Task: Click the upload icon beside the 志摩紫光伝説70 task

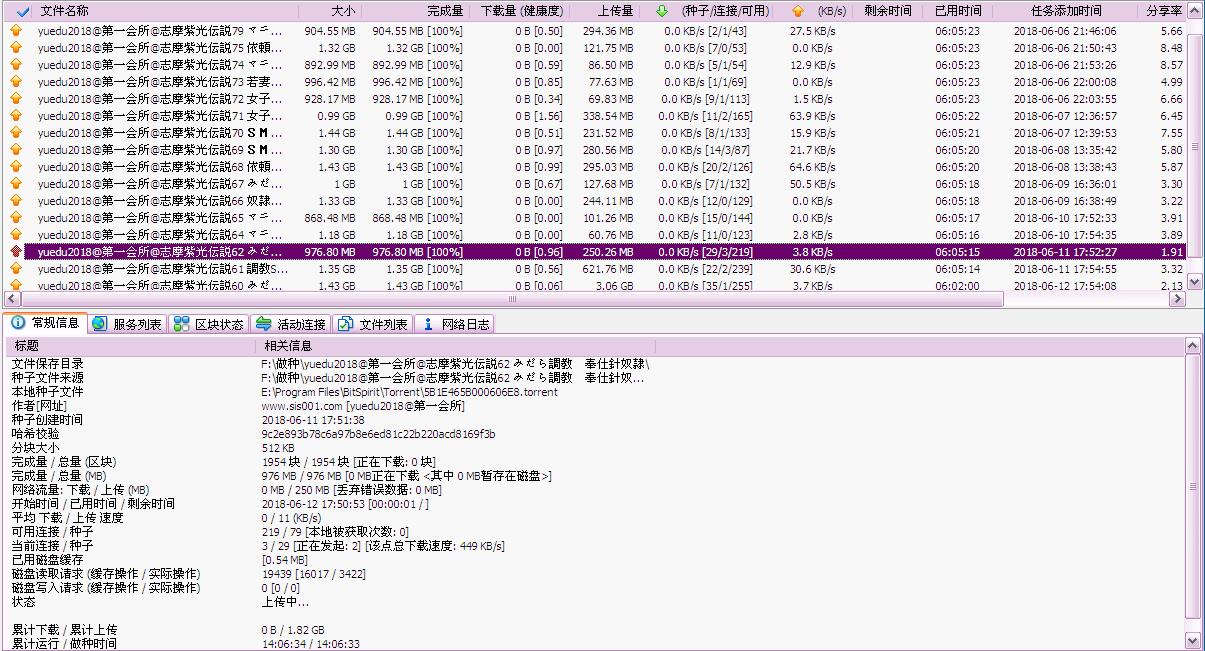Action: [15, 133]
